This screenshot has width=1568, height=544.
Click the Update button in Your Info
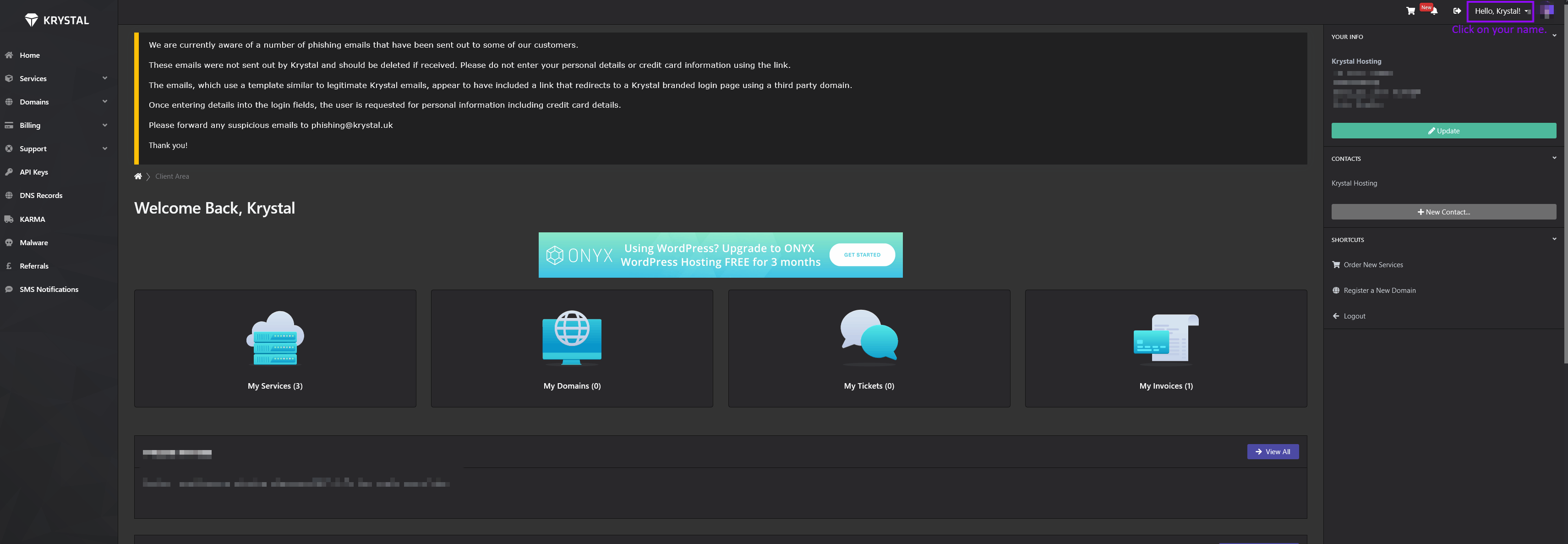pyautogui.click(x=1443, y=131)
